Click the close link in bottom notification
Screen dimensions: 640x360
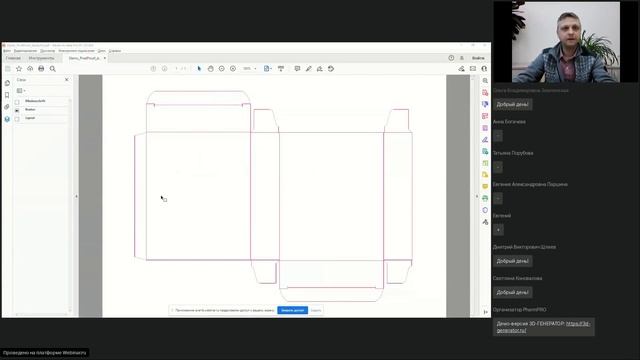pos(316,311)
